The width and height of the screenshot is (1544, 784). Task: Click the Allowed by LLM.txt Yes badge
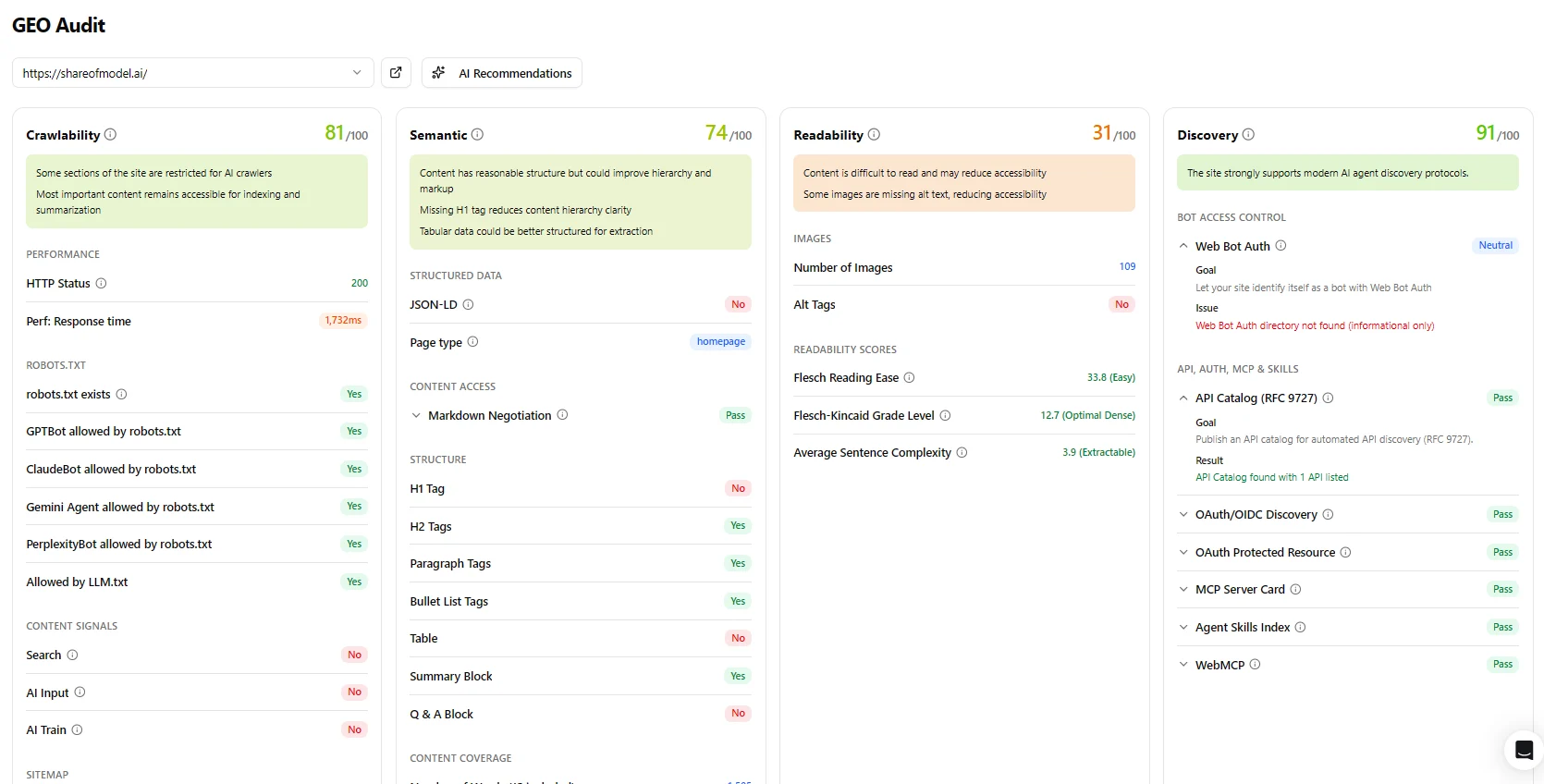(354, 582)
